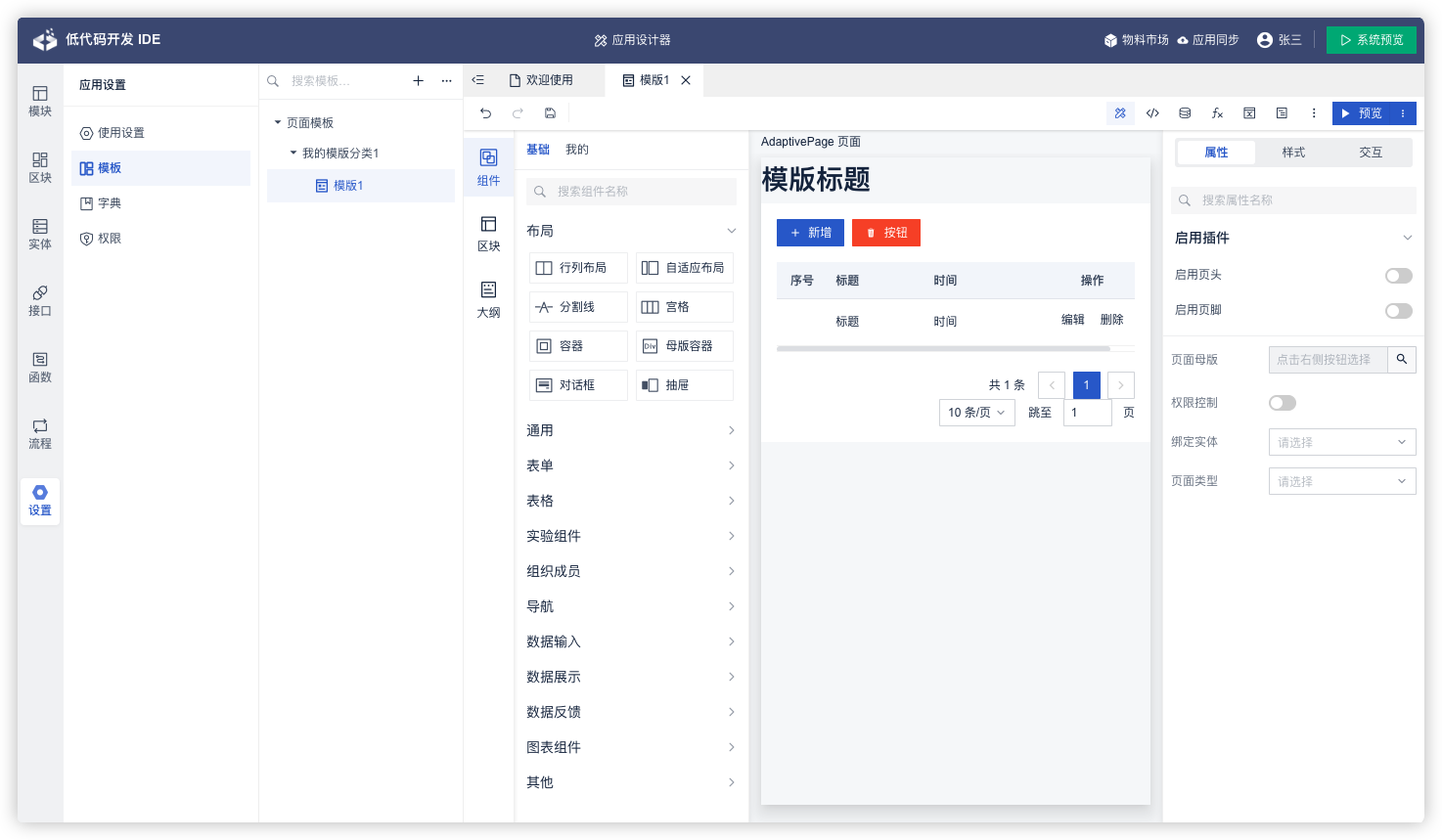The width and height of the screenshot is (1442, 840).
Task: Click the green 系统预览 button
Action: (x=1371, y=40)
